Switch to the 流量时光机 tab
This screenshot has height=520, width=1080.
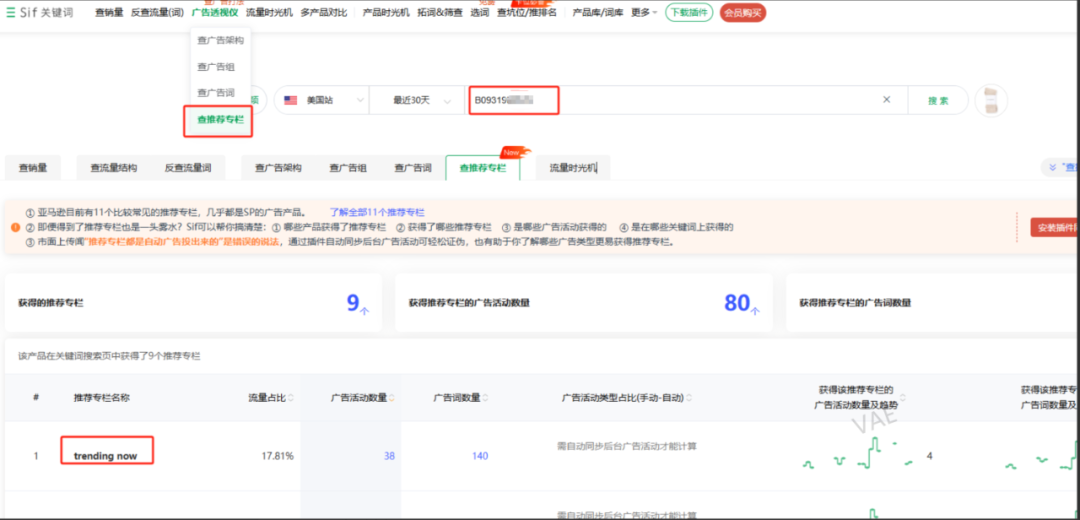573,167
